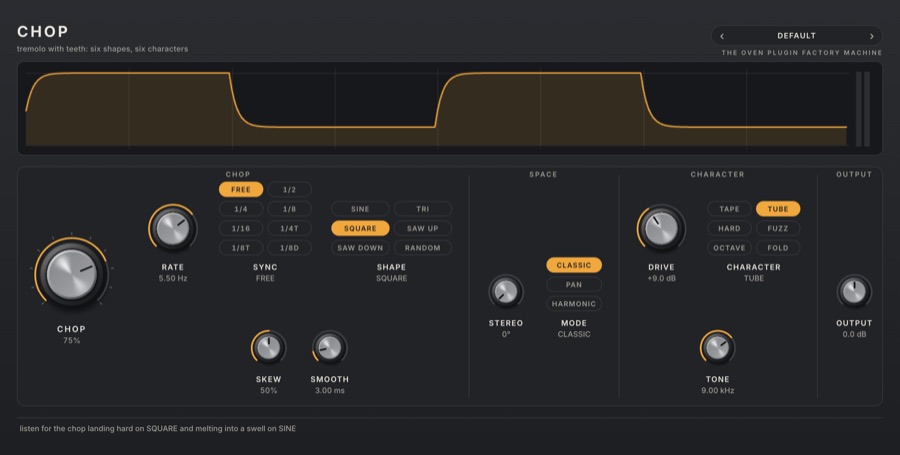900x455 pixels.
Task: Click the 'tremolo with teeth' subtitle
Action: (x=102, y=49)
